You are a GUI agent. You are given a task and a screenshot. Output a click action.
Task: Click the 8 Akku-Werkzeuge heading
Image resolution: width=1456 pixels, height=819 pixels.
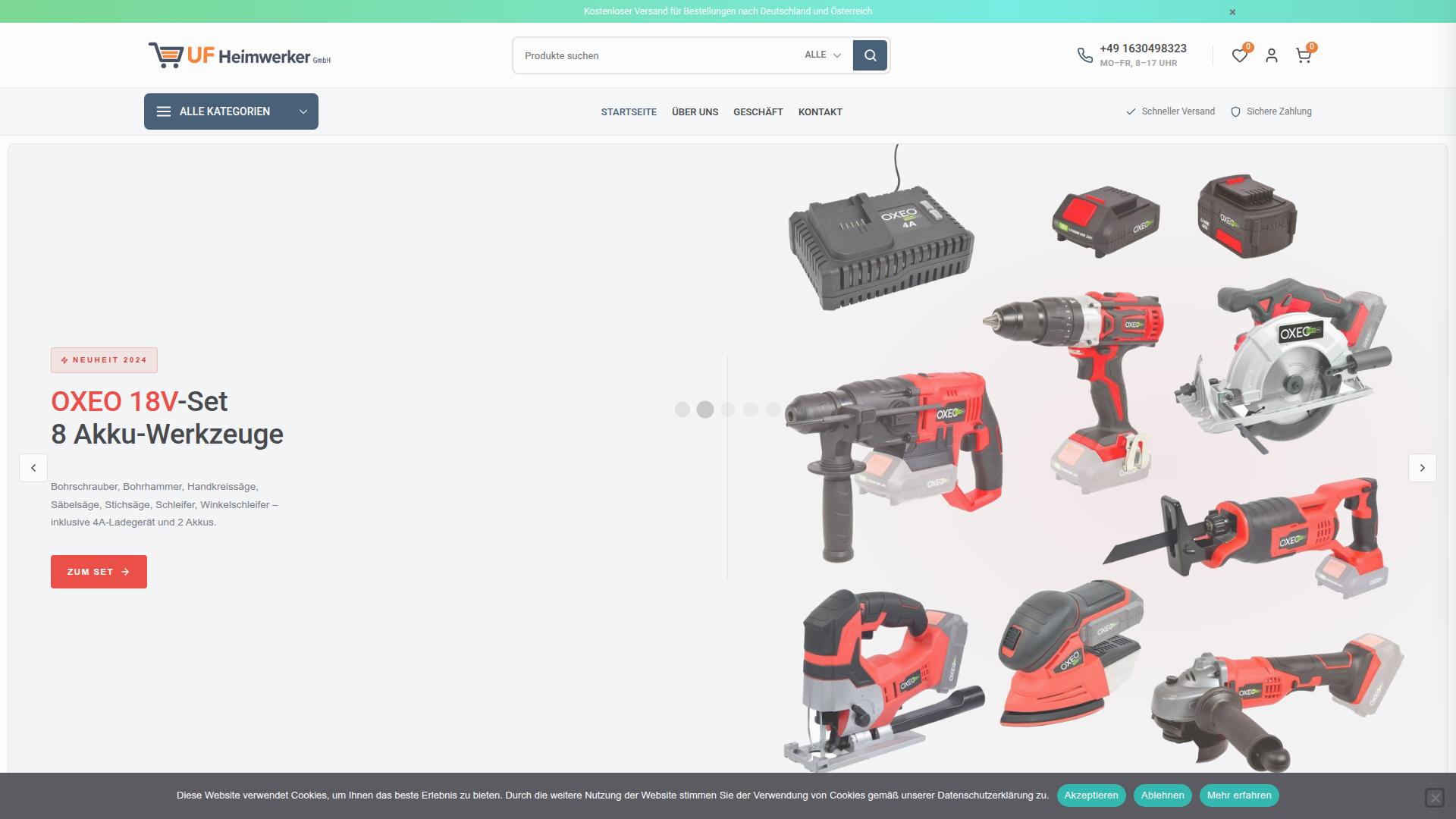[x=167, y=435]
